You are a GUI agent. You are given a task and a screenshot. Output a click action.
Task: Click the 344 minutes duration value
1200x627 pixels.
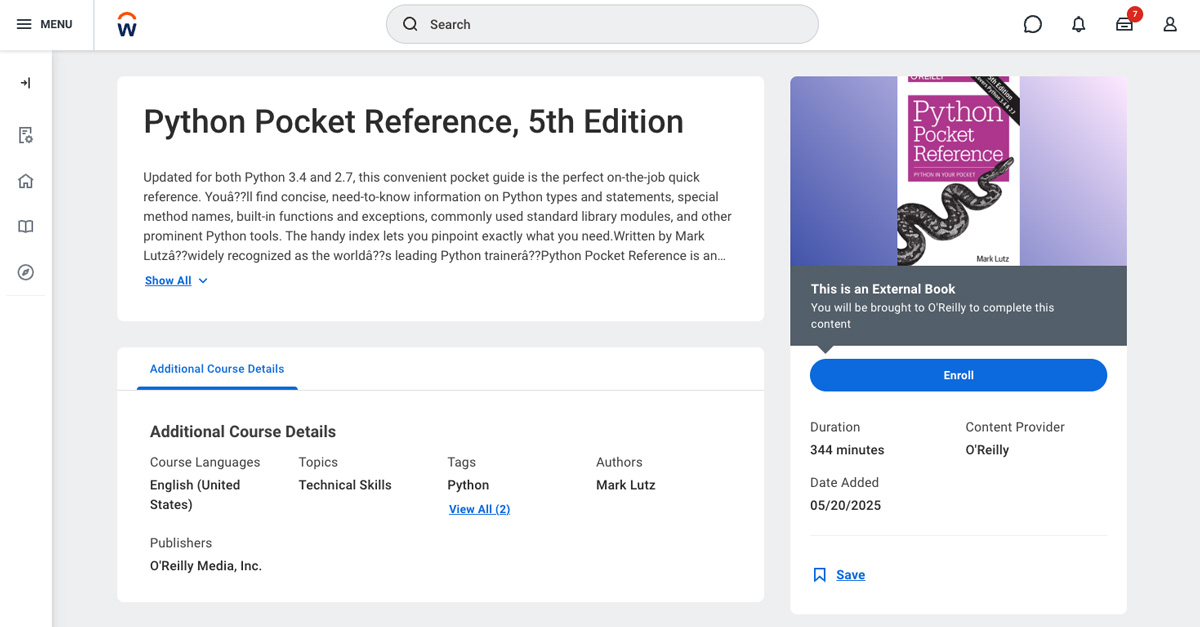(x=847, y=450)
